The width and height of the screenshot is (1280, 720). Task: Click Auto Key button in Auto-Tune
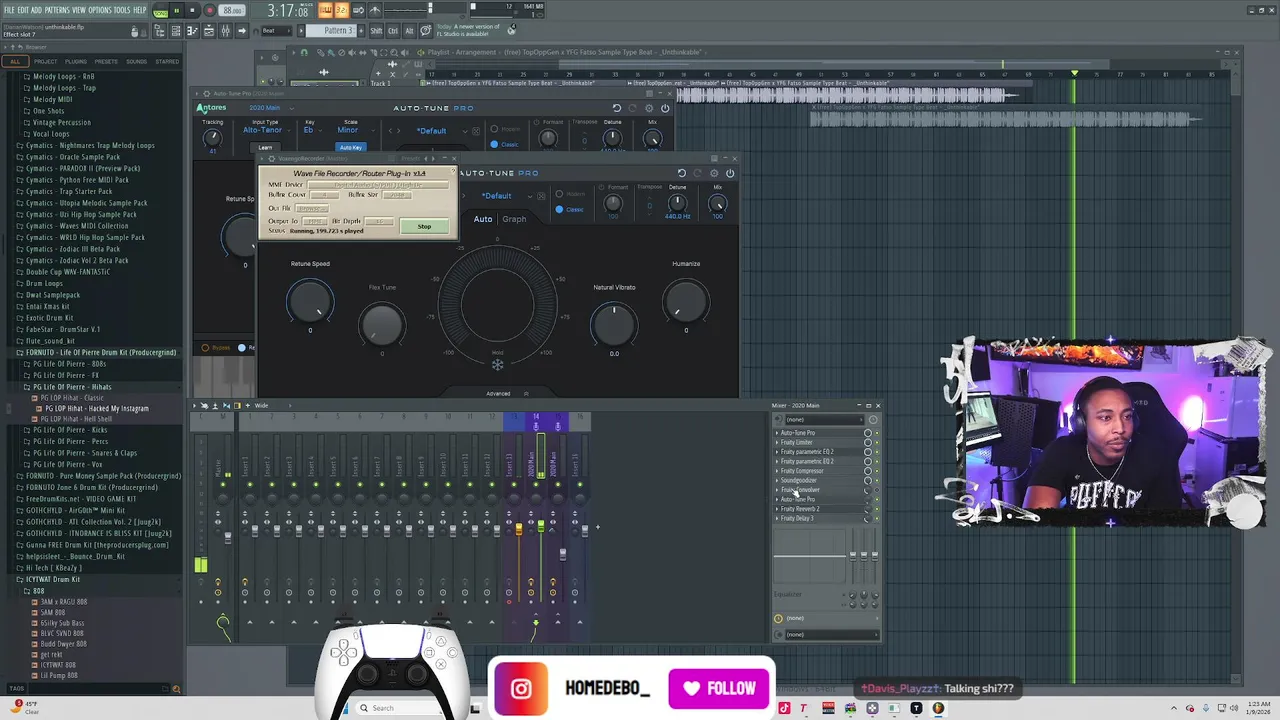pos(350,148)
